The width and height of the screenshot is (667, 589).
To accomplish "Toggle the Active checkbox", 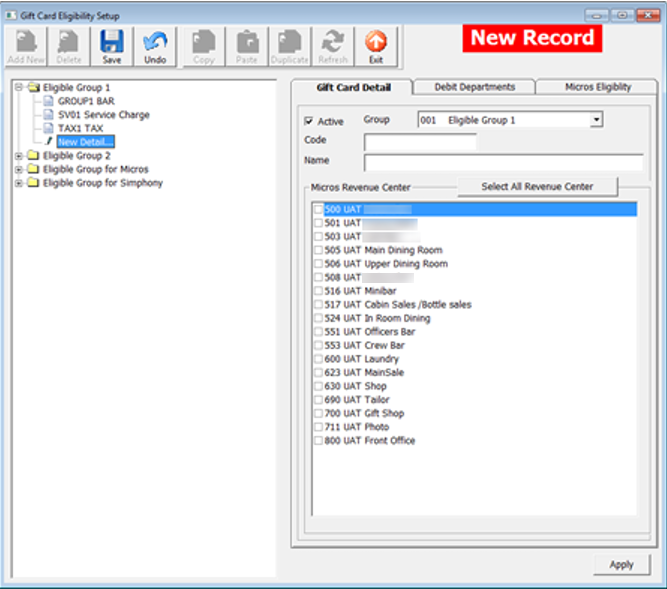I will [x=309, y=122].
